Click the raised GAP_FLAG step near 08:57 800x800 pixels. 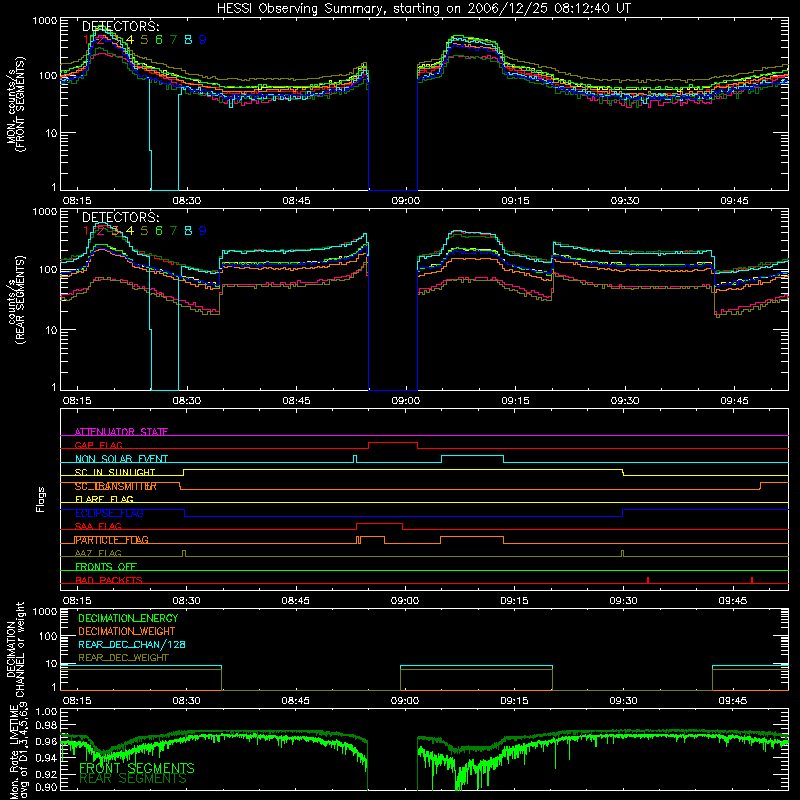point(393,443)
